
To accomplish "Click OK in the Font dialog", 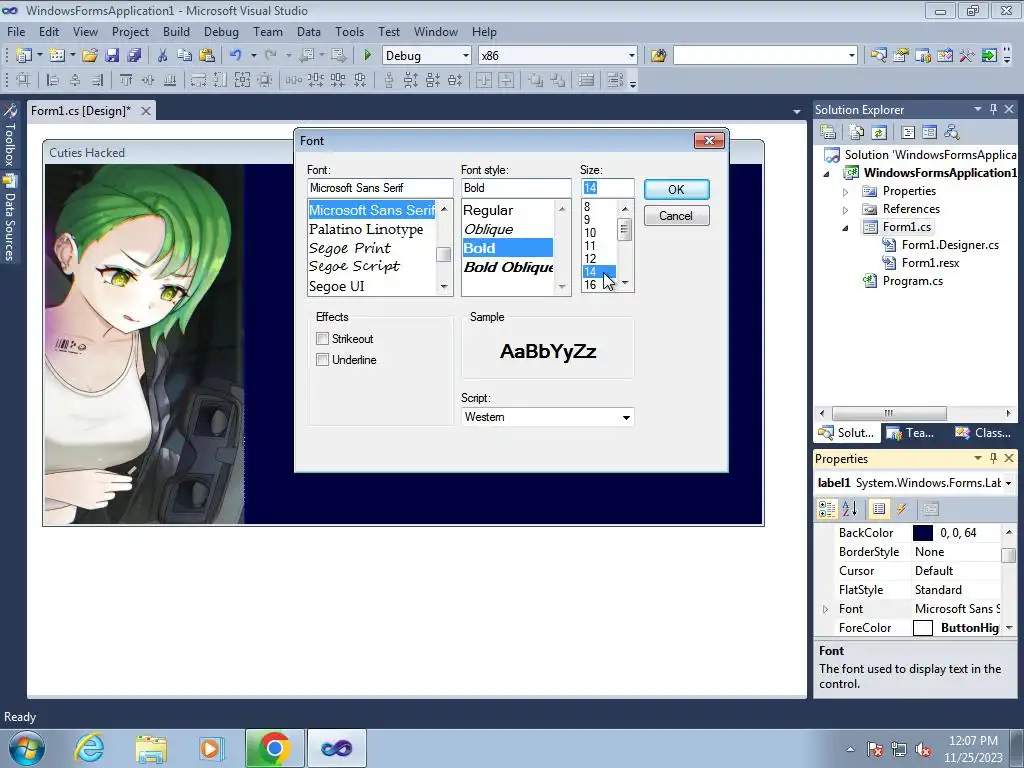I will tap(676, 189).
